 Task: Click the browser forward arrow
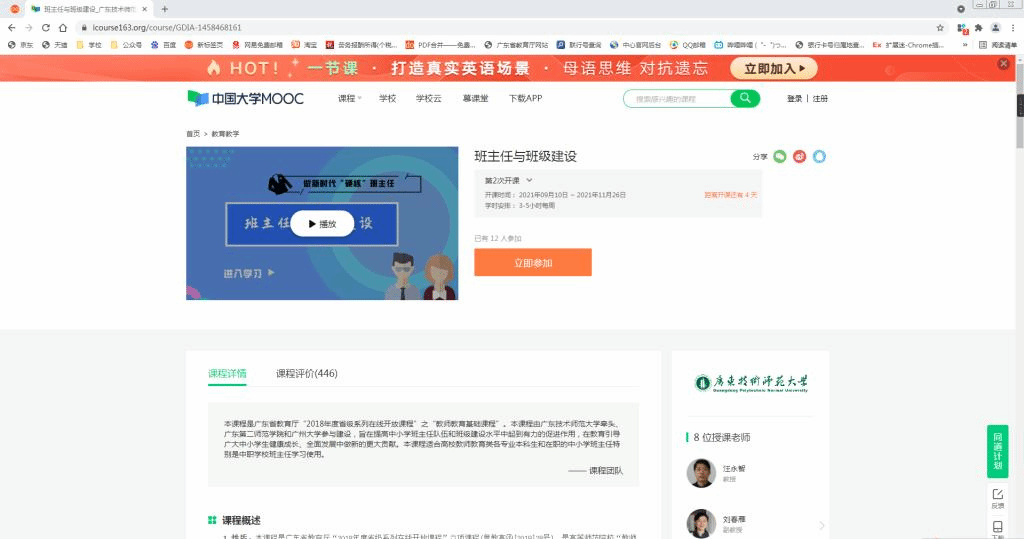(x=29, y=27)
